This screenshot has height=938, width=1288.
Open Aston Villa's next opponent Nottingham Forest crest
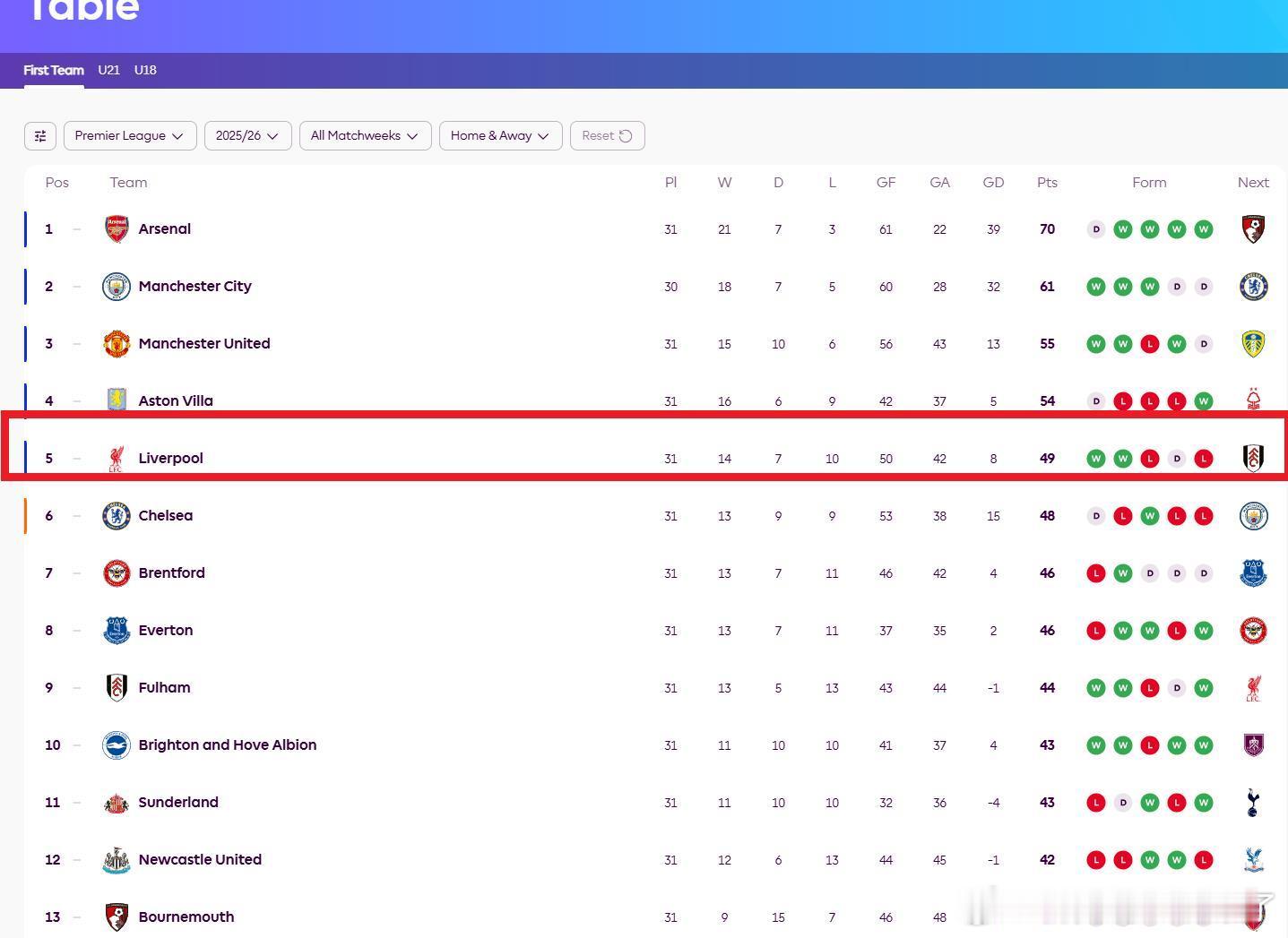(x=1253, y=400)
